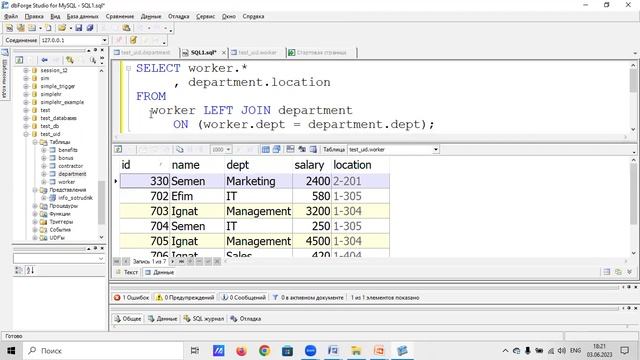Toggle the 0 Предупреждений warnings filter

point(185,298)
